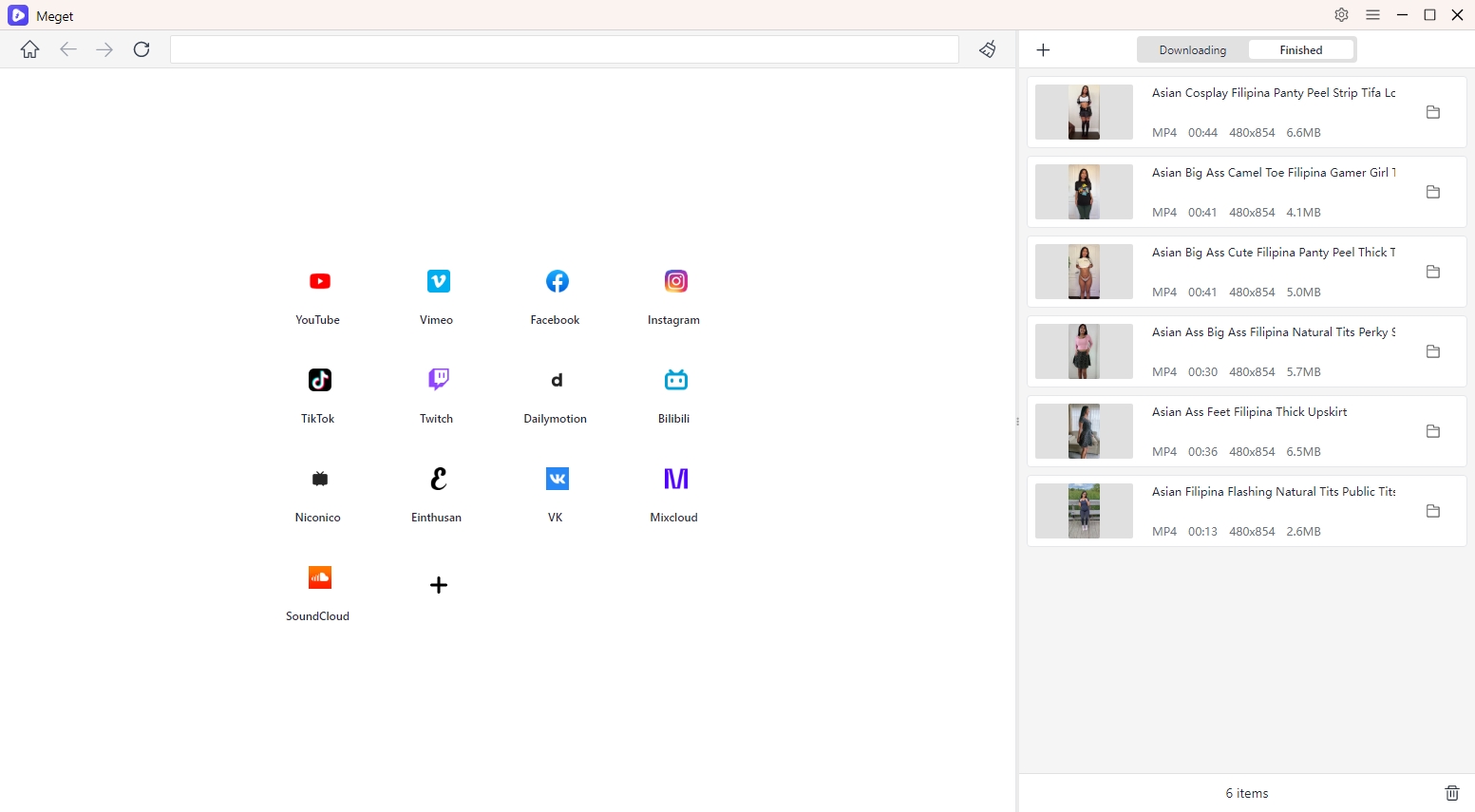1475x812 pixels.
Task: Open the VK site shortcut
Action: tap(557, 480)
